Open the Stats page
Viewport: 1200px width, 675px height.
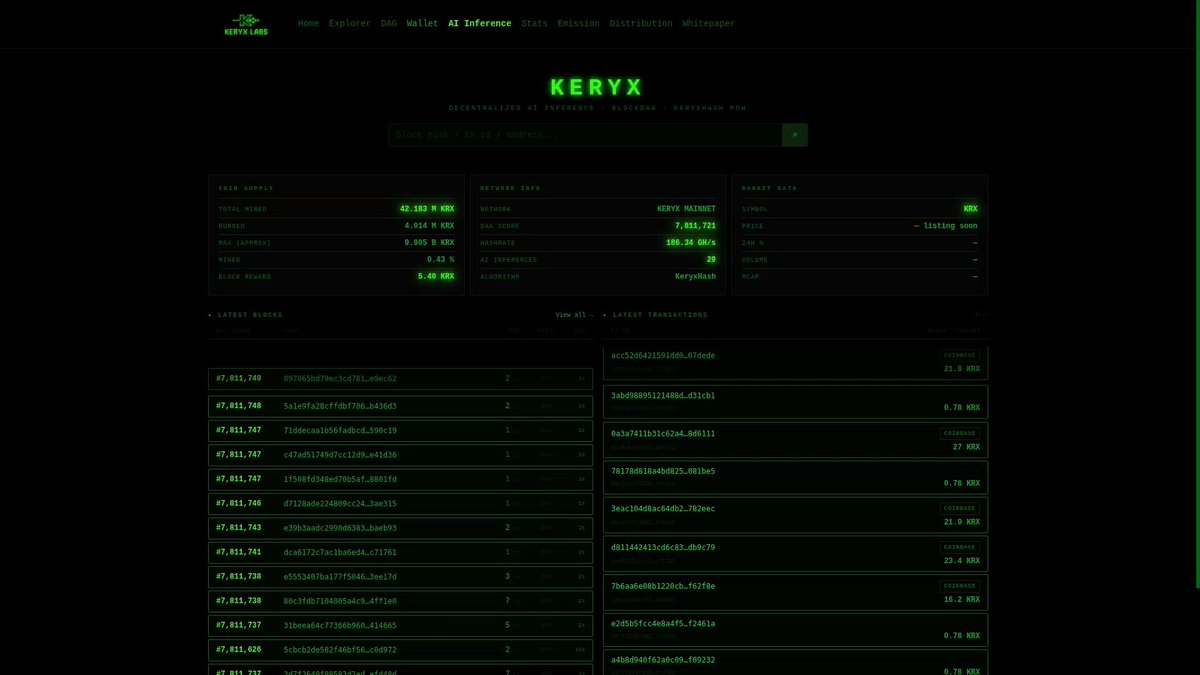point(534,24)
